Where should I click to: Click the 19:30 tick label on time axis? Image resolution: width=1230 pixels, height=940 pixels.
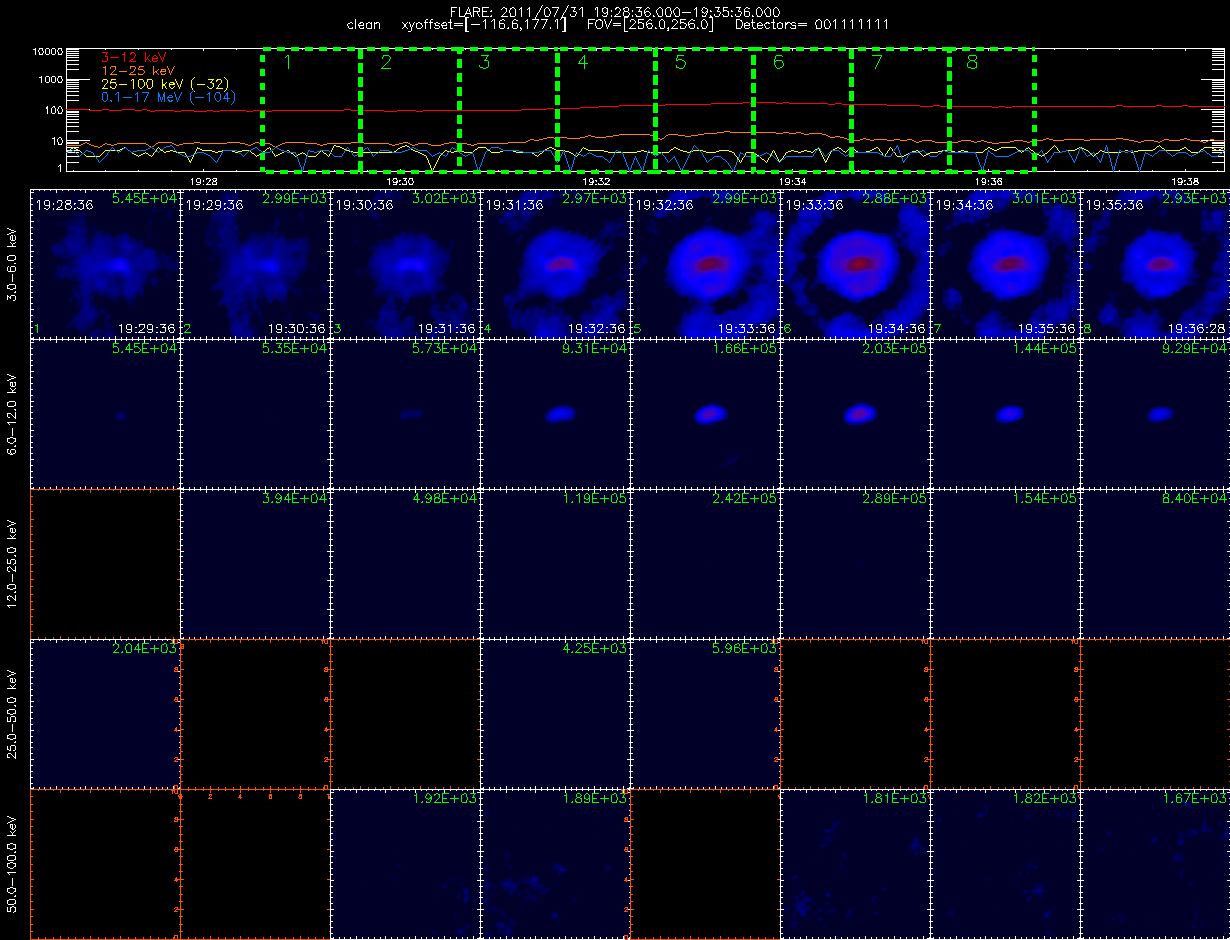tap(399, 182)
